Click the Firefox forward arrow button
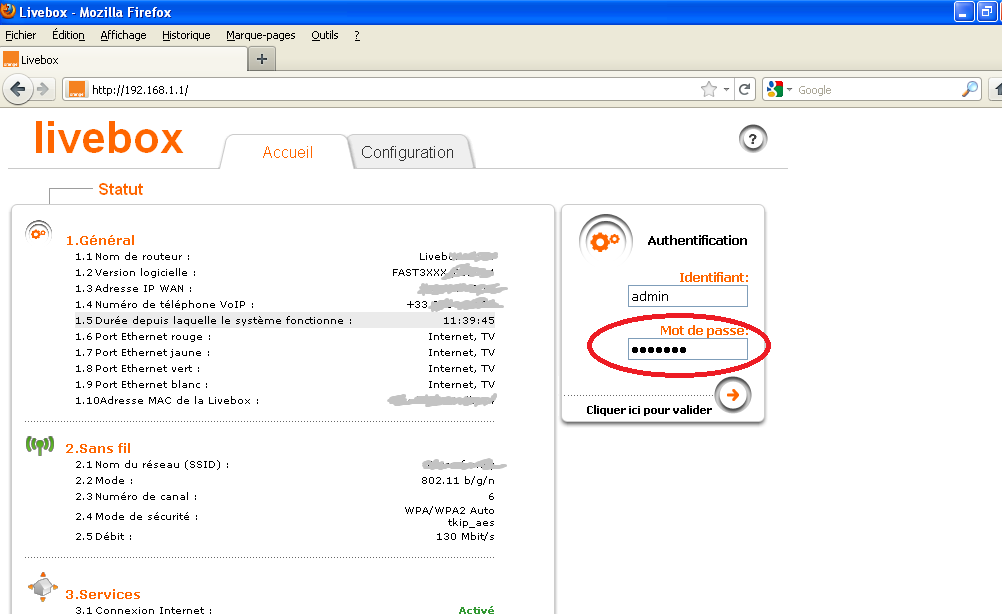The width and height of the screenshot is (1002, 614). [43, 89]
